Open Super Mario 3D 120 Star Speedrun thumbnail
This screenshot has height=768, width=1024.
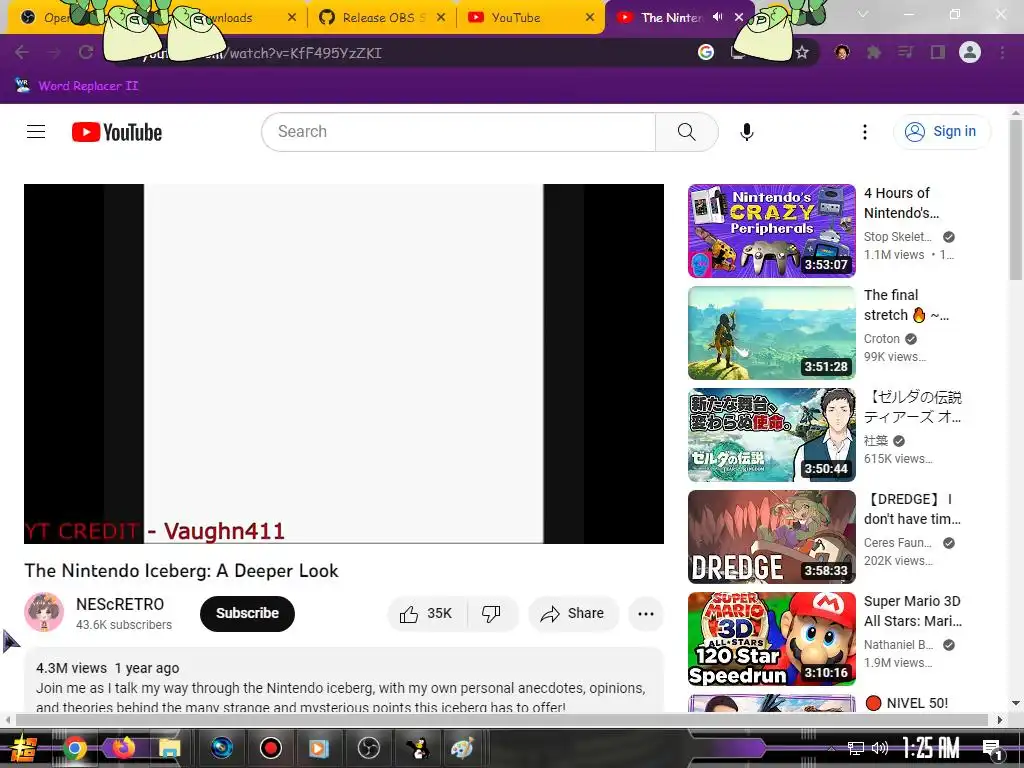771,639
